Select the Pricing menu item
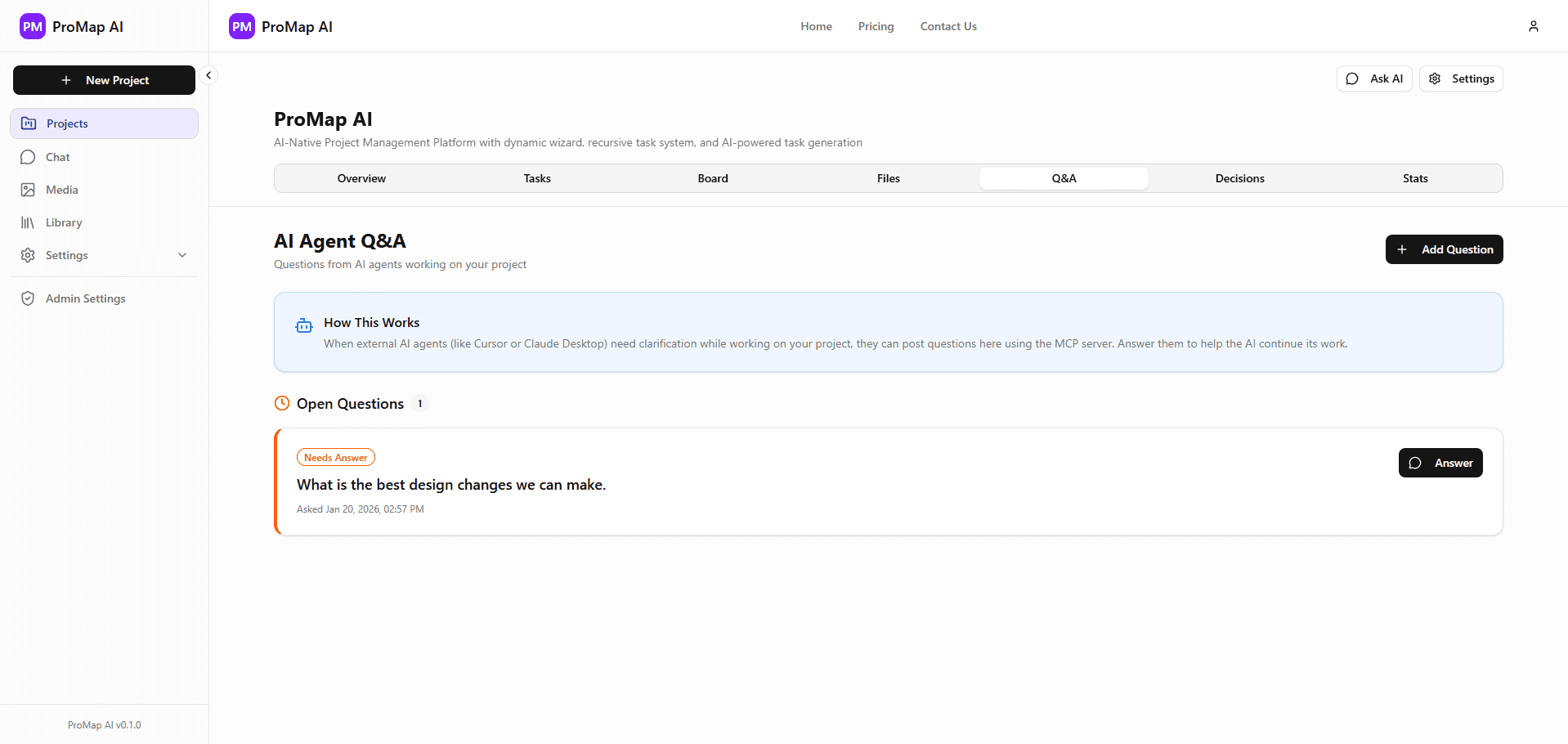Image resolution: width=1568 pixels, height=744 pixels. [876, 25]
